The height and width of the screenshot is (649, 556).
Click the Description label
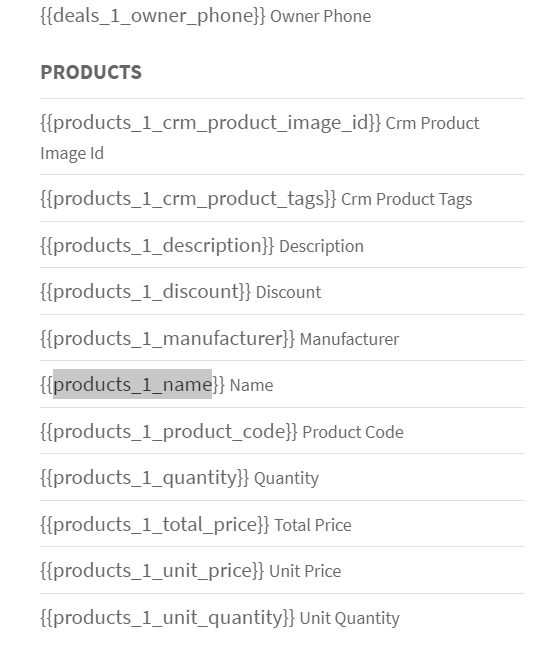321,246
